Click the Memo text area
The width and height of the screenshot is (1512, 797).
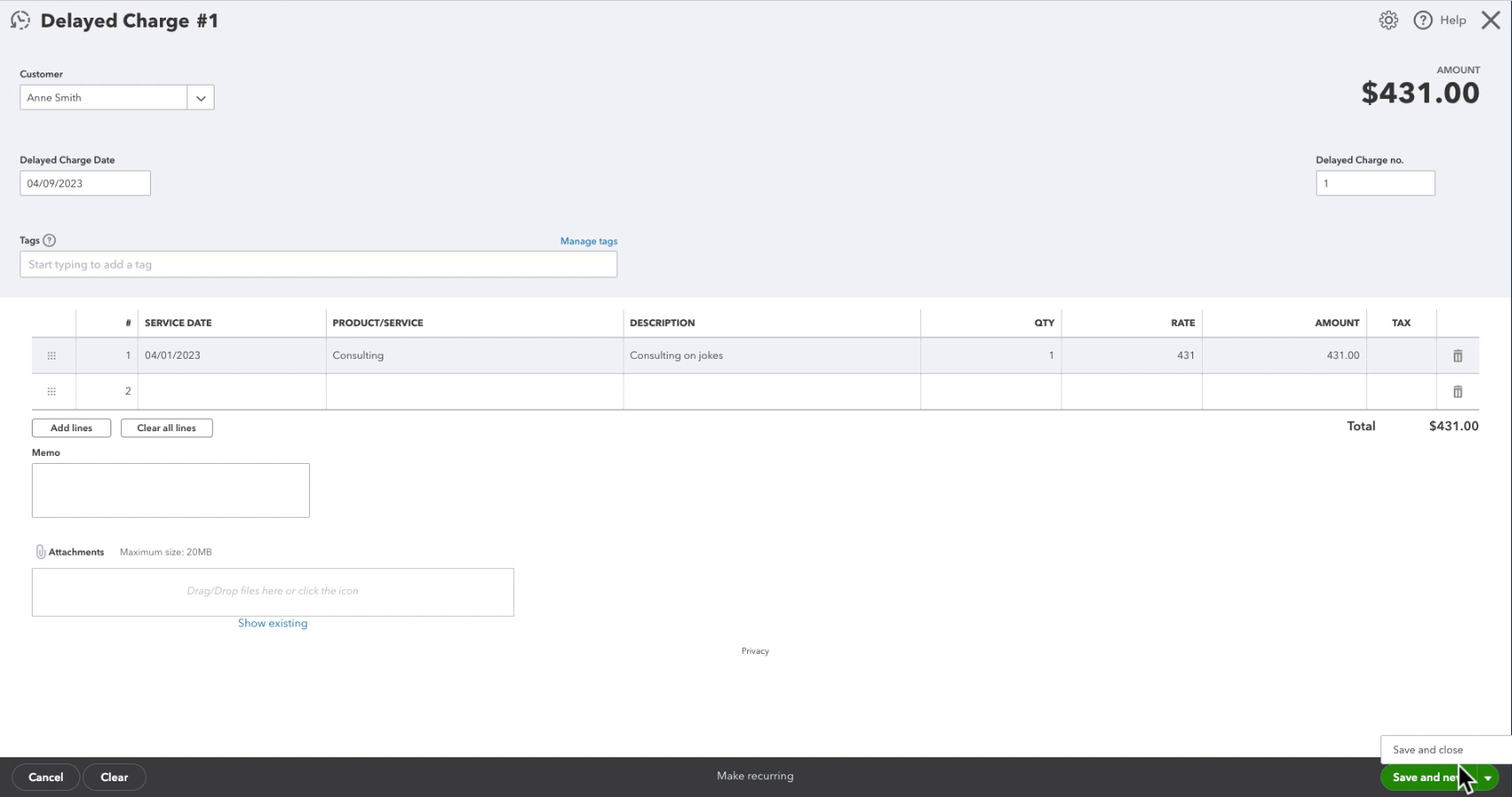tap(170, 490)
